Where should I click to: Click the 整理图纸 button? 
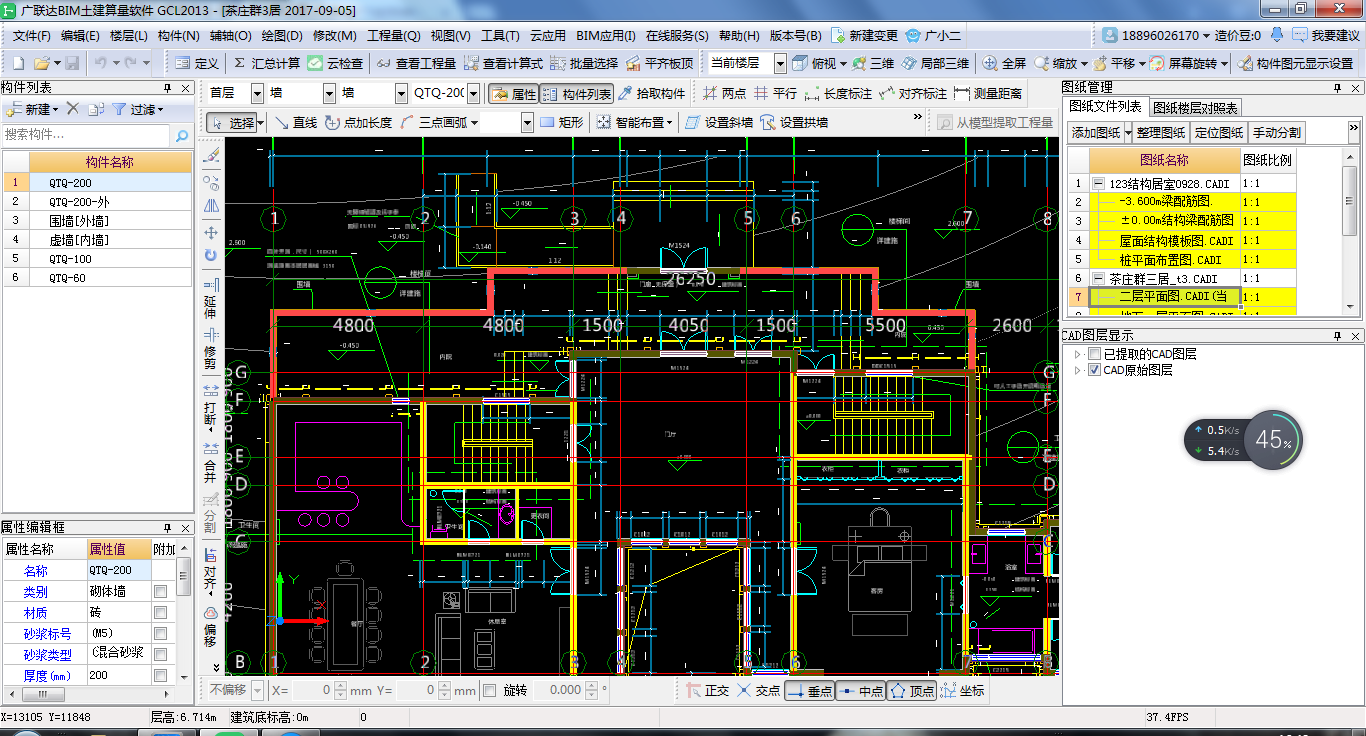click(1161, 132)
